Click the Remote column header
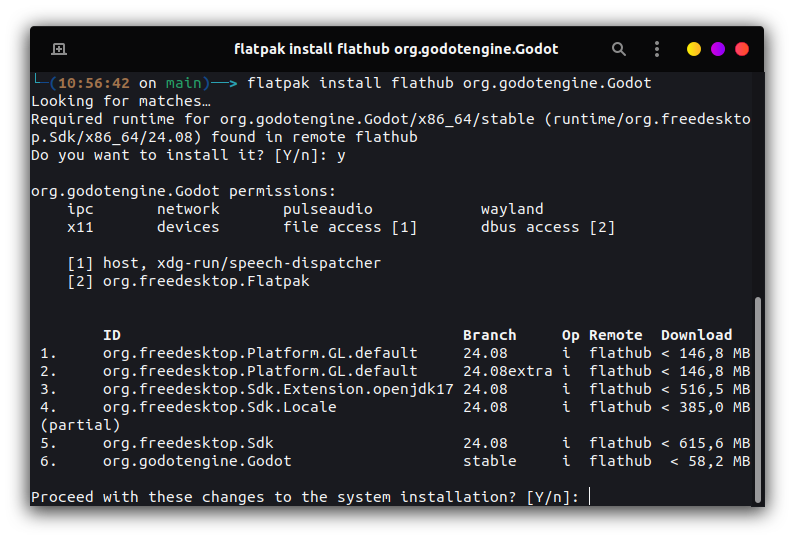Screen dimensions: 794x540 pos(615,335)
